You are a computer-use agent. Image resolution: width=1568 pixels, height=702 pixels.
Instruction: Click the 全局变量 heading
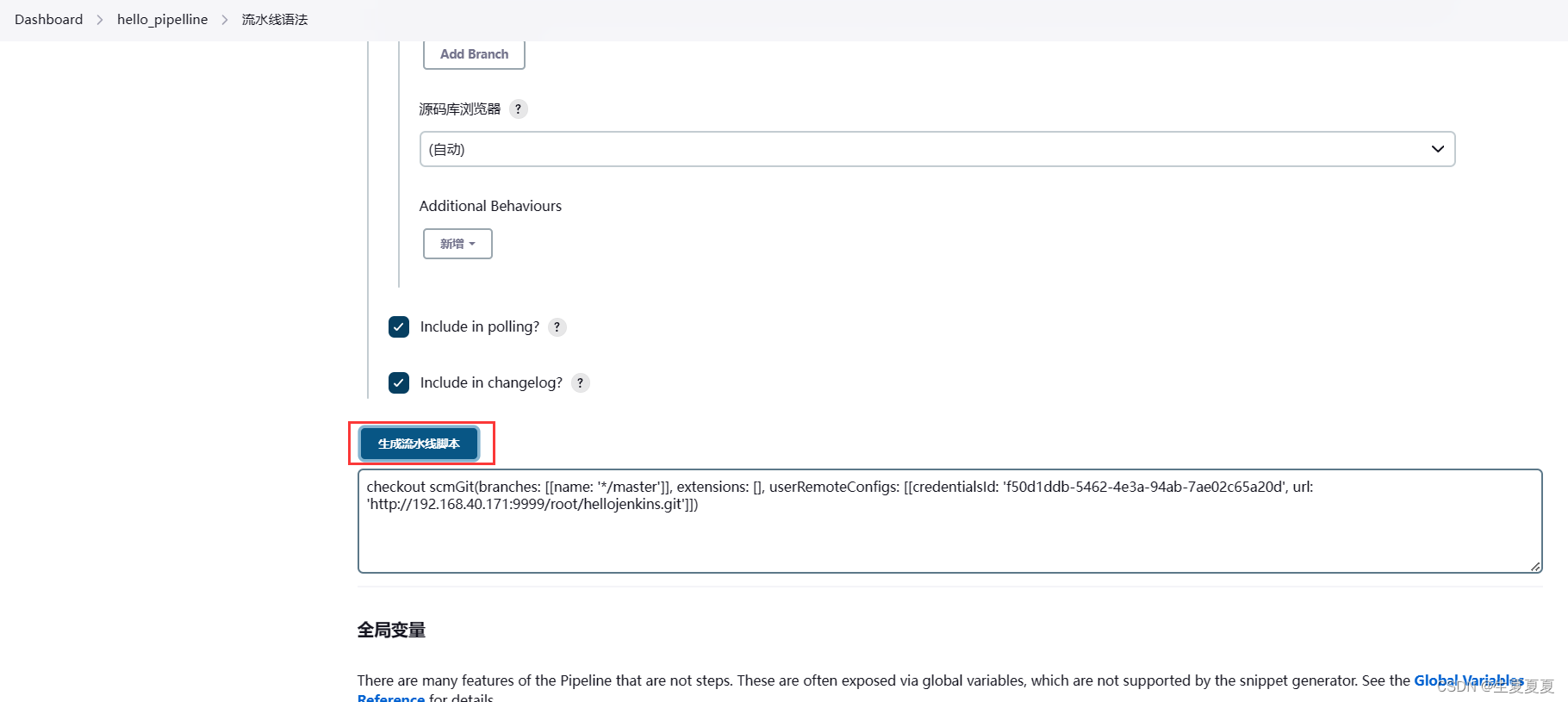[x=391, y=630]
